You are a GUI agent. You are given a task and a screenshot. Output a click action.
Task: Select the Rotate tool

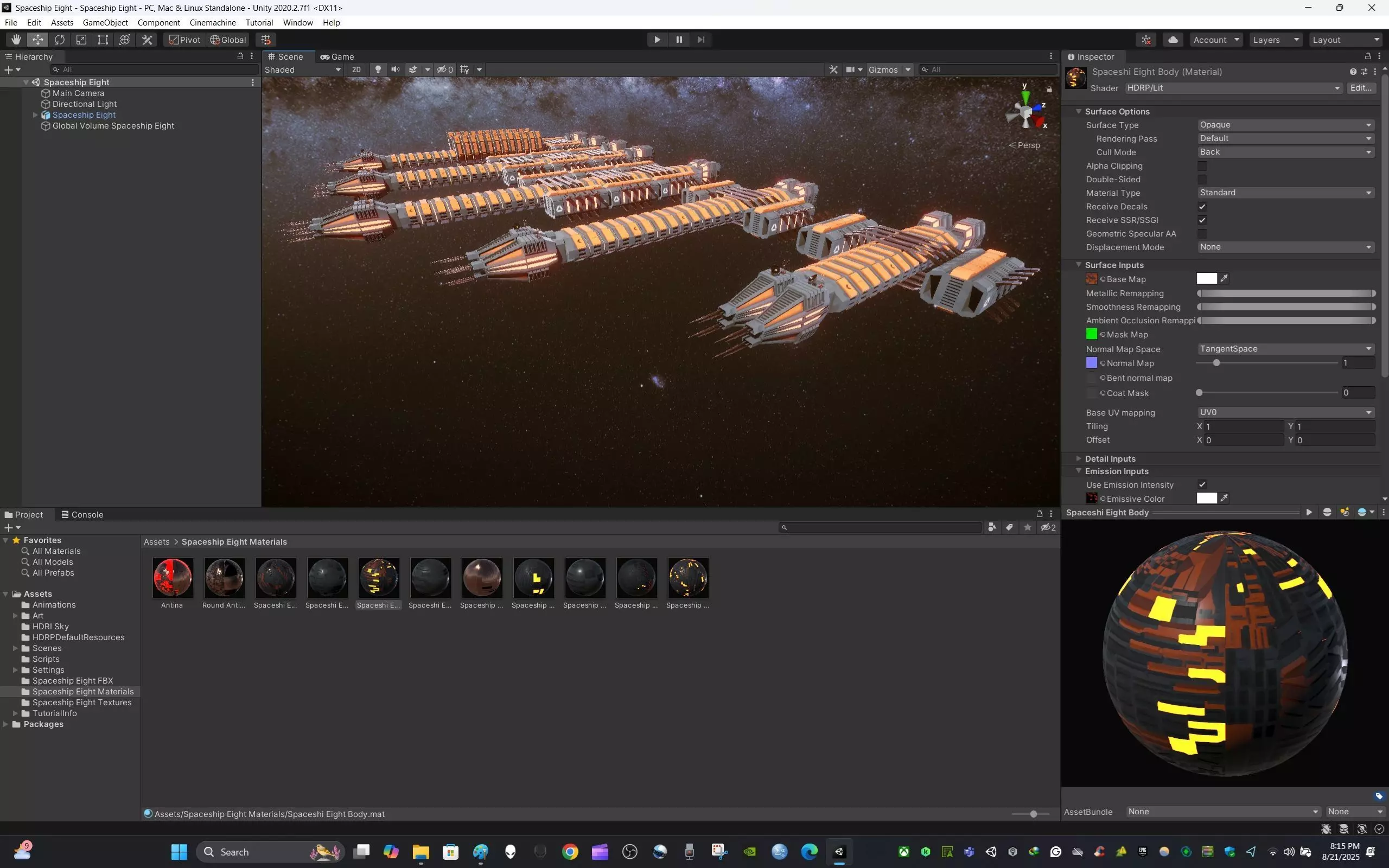pos(59,40)
